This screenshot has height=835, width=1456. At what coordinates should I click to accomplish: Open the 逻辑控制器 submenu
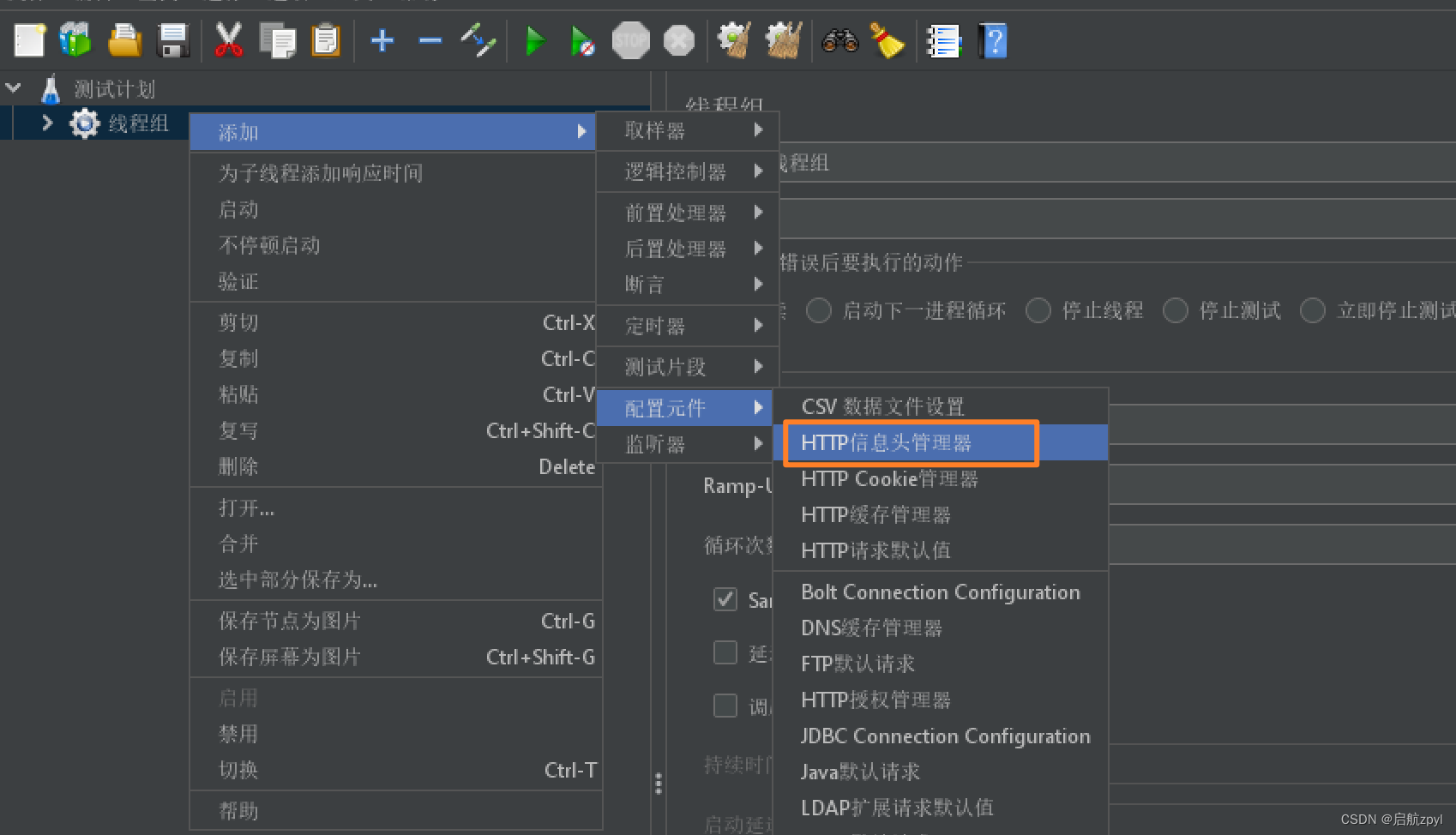(688, 171)
